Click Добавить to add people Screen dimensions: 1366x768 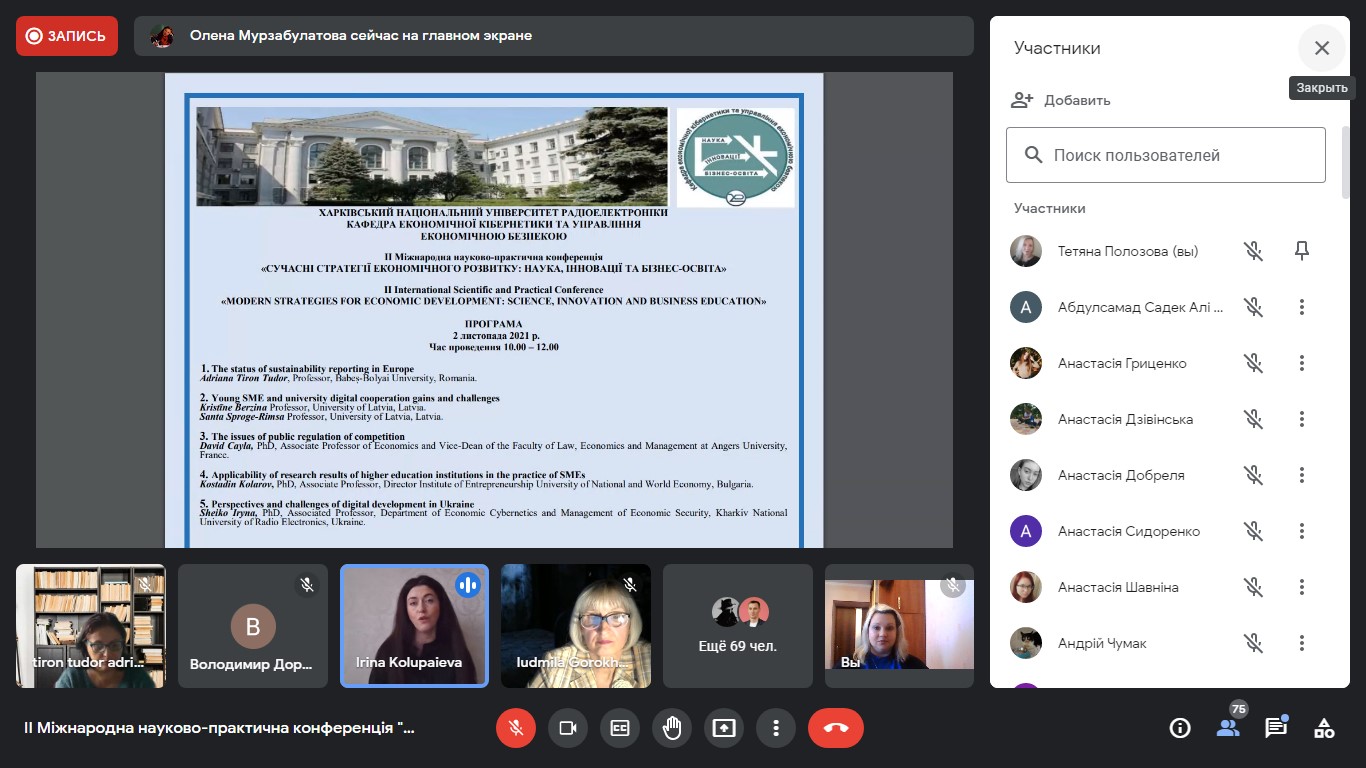pos(1062,100)
